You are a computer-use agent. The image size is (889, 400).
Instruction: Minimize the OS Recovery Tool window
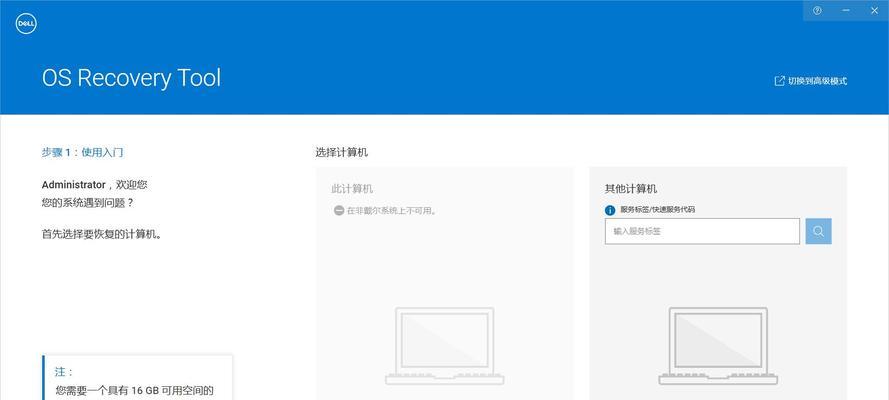pyautogui.click(x=846, y=10)
